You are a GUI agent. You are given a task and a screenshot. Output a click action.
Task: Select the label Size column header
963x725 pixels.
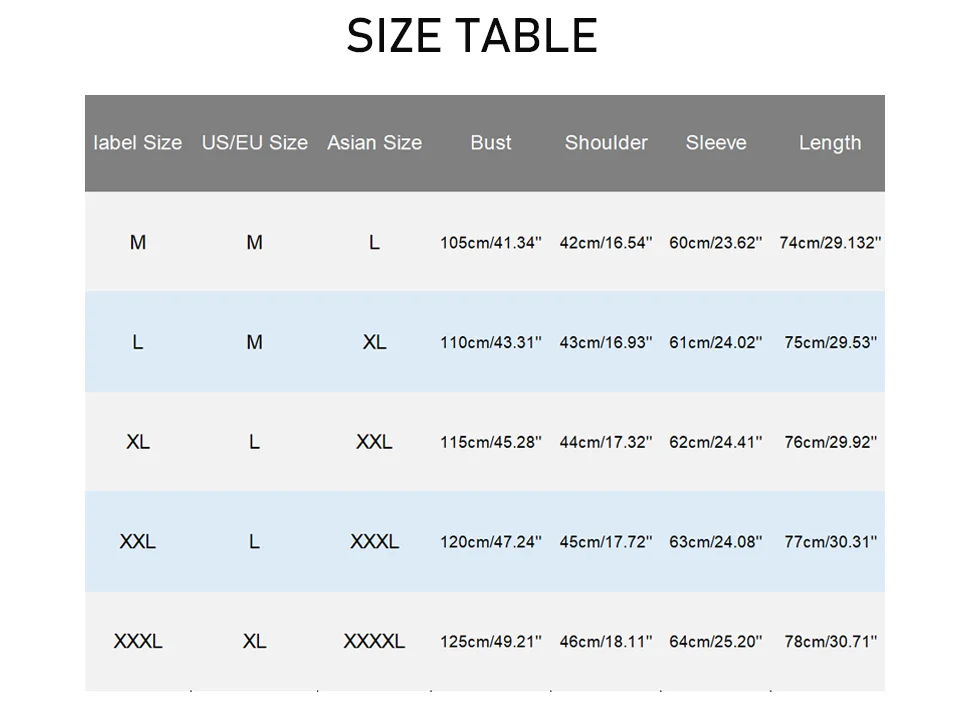138,143
